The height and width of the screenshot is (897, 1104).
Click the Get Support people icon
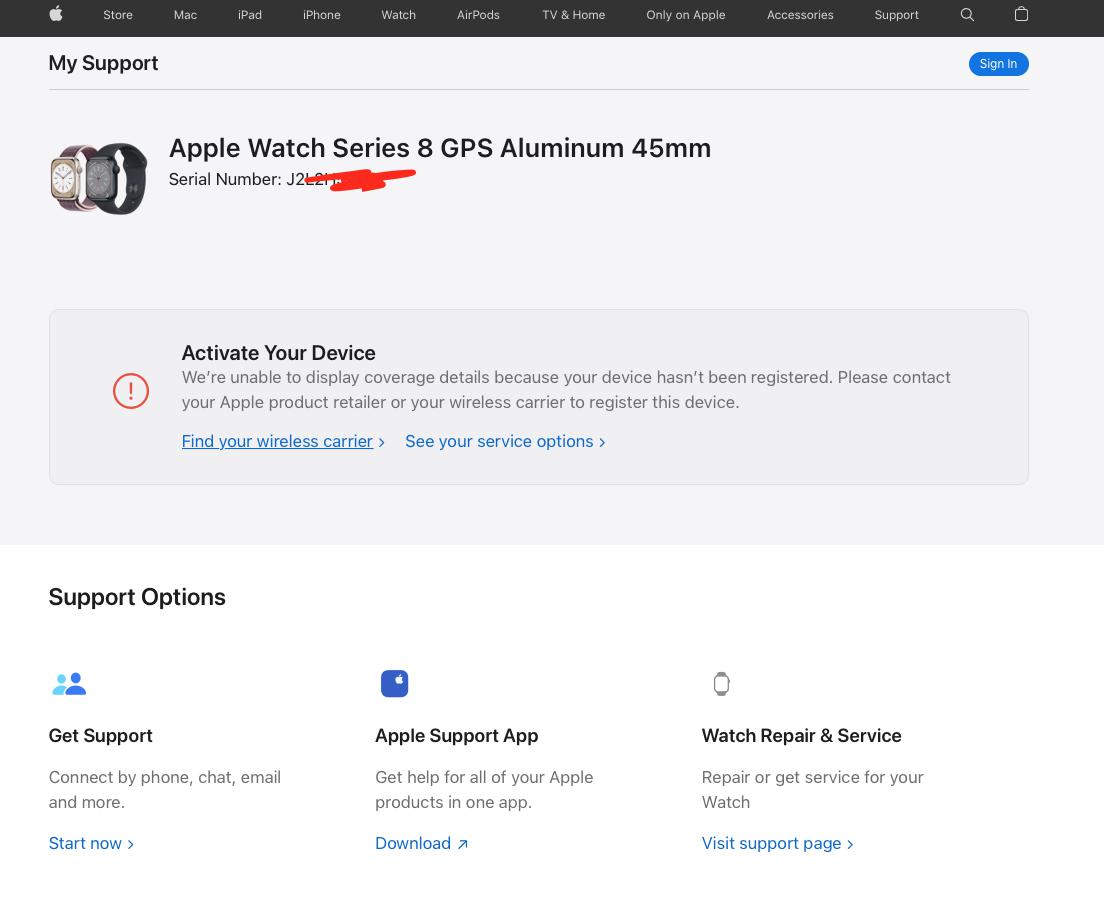(x=69, y=684)
